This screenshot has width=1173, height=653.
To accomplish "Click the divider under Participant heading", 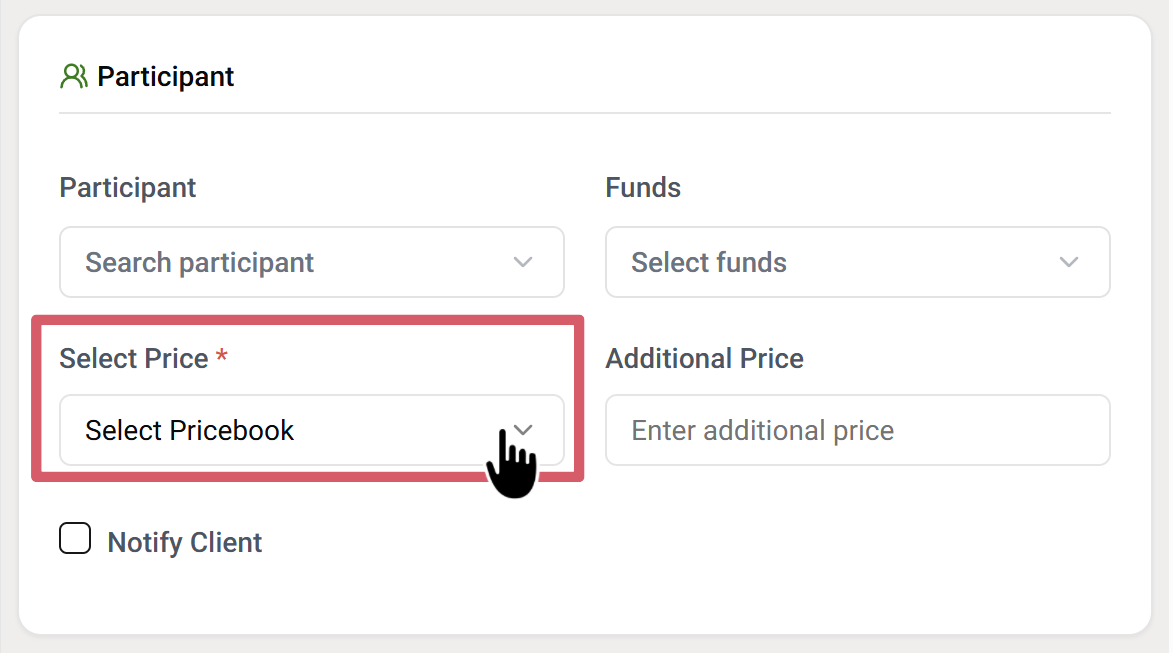I will point(584,113).
